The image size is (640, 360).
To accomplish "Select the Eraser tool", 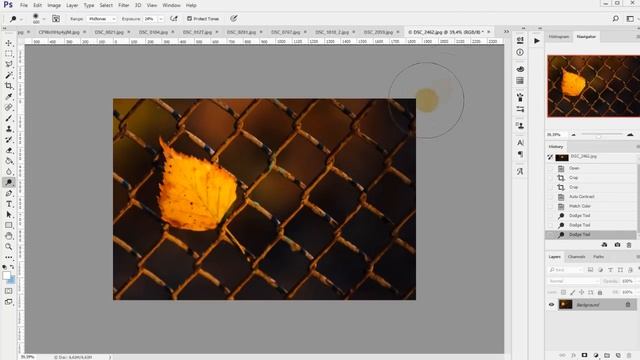I will click(9, 150).
